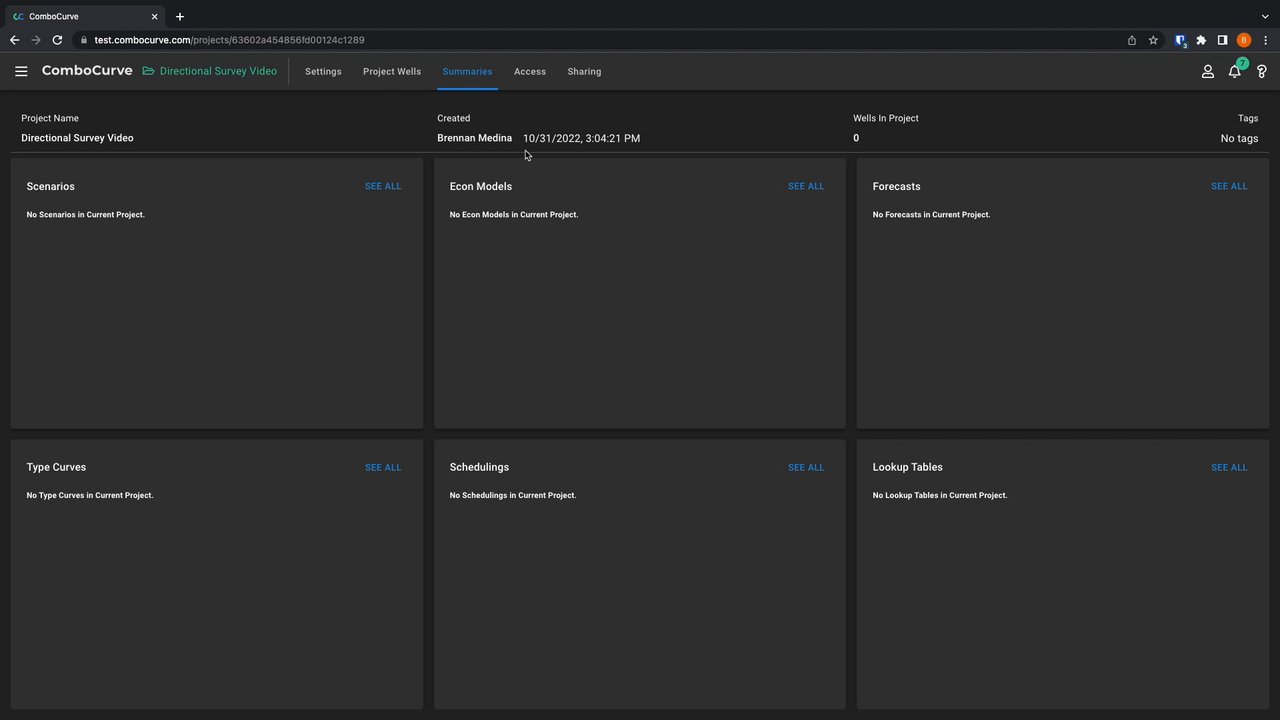Open Chrome's three-dot menu
The image size is (1280, 720).
click(1265, 40)
